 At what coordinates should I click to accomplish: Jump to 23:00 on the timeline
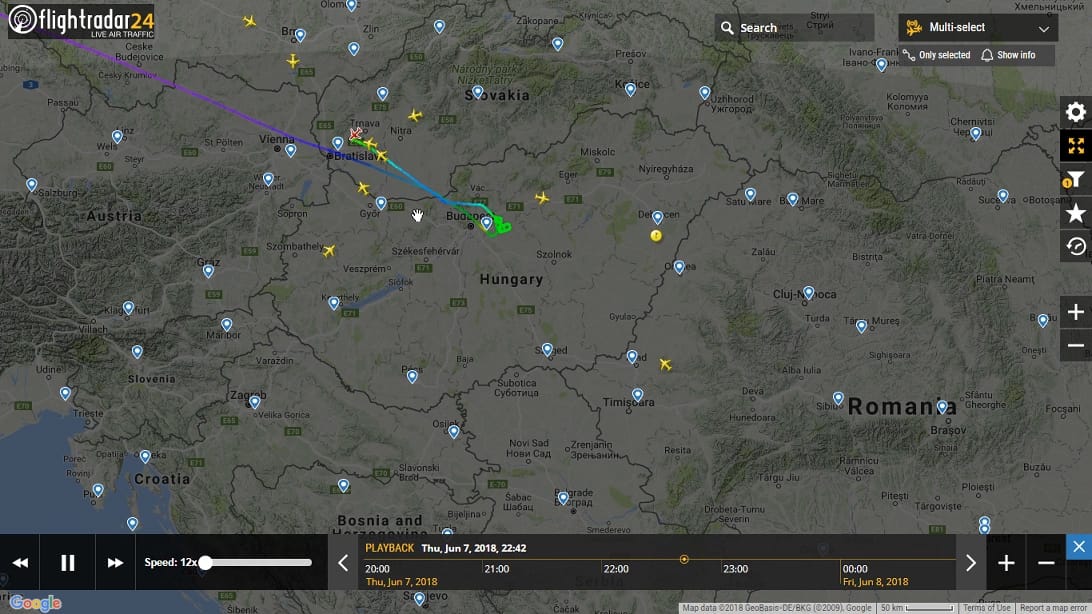point(735,569)
